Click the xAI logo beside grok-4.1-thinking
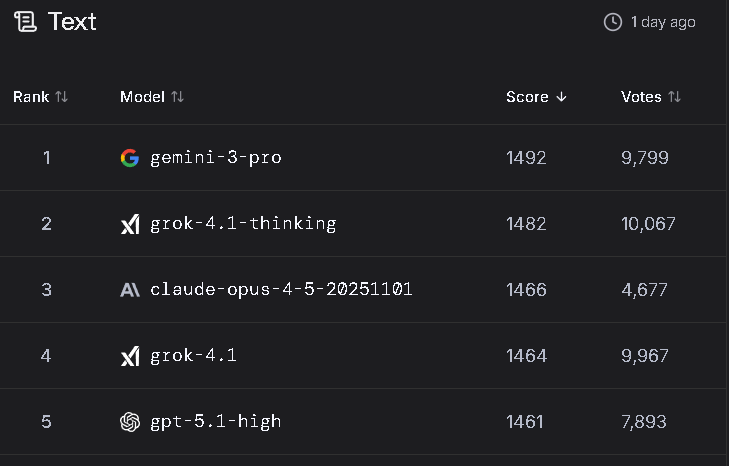Screen dimensions: 729x466 (130, 224)
